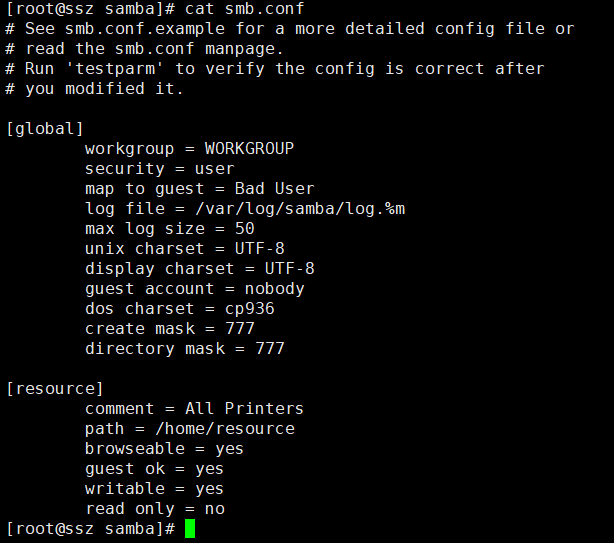614x543 pixels.
Task: Select the "Run 'testparm'" comment line
Action: [x=275, y=69]
